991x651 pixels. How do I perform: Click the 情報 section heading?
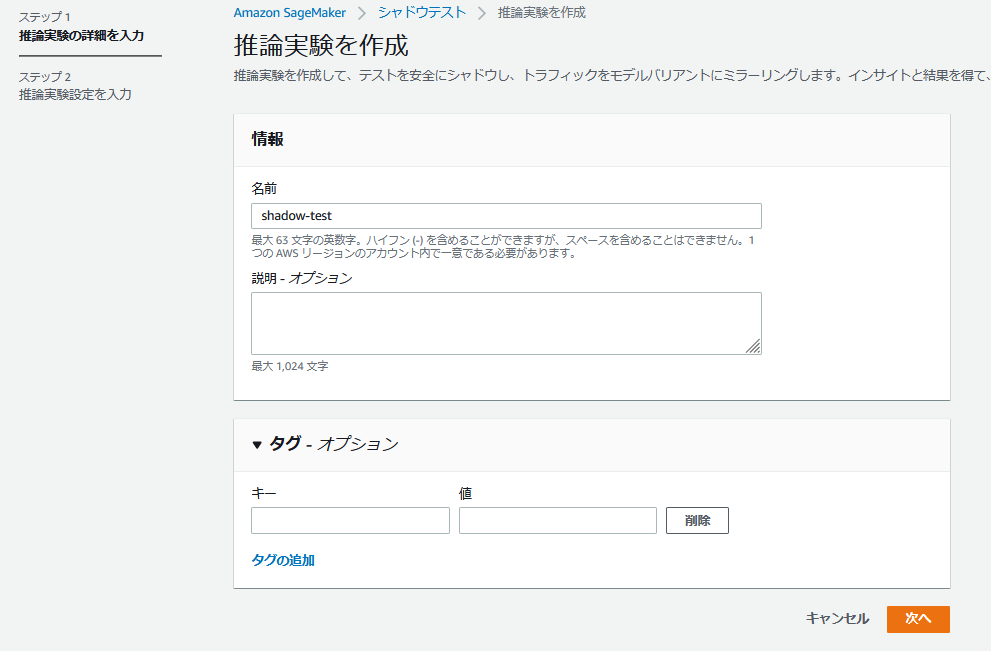[x=267, y=139]
